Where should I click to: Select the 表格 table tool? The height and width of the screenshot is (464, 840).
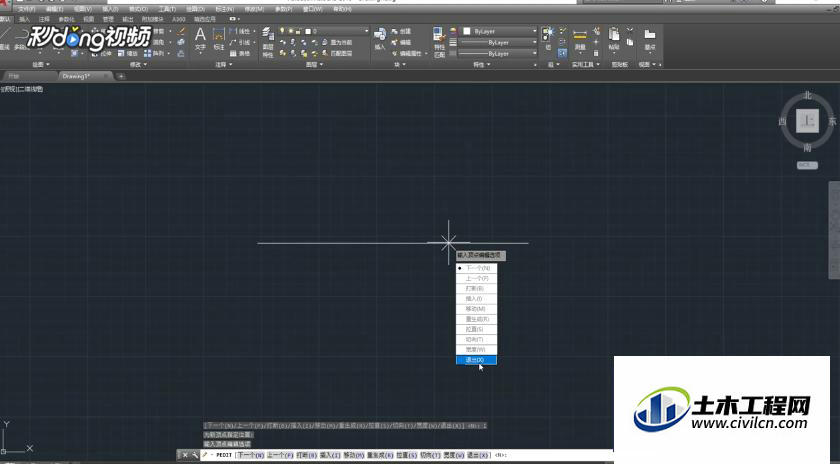tap(240, 54)
